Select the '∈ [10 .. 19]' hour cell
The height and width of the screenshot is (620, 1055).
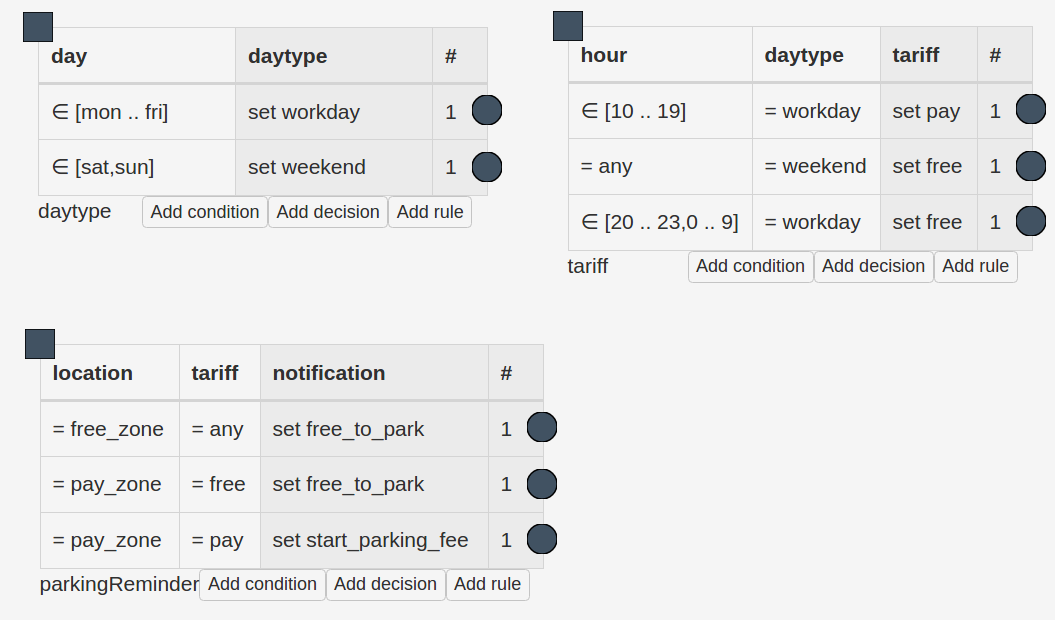[x=660, y=111]
